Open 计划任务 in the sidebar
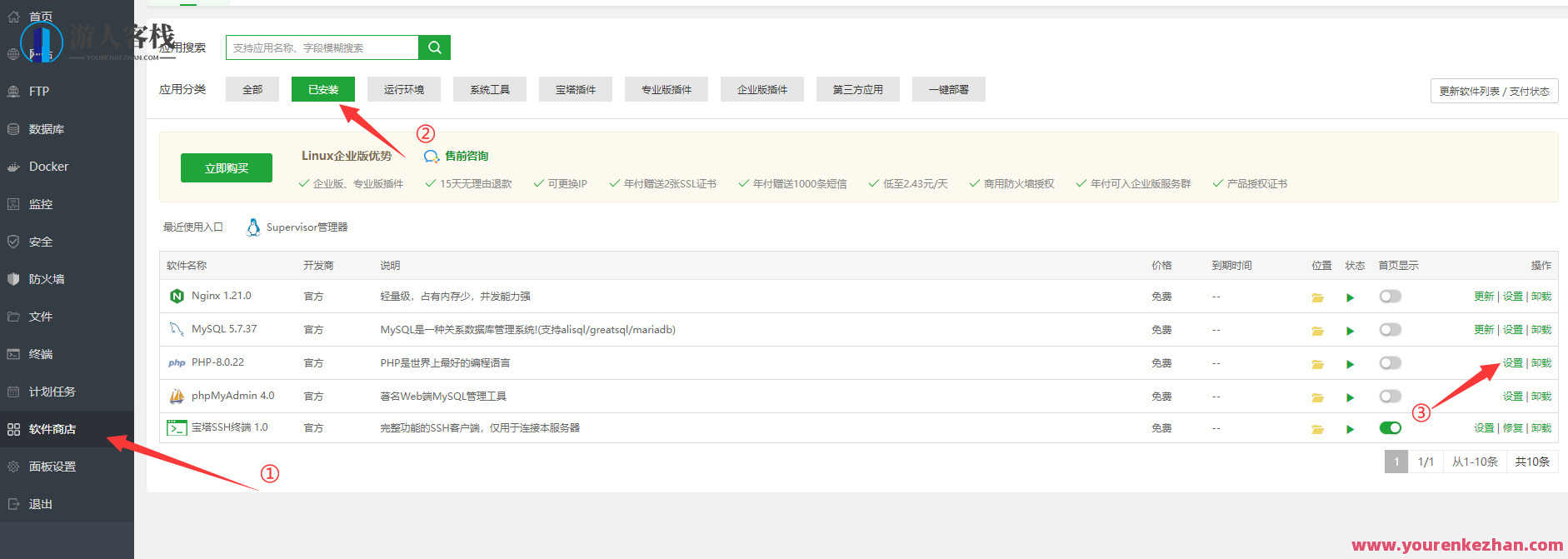This screenshot has height=559, width=1568. click(67, 392)
